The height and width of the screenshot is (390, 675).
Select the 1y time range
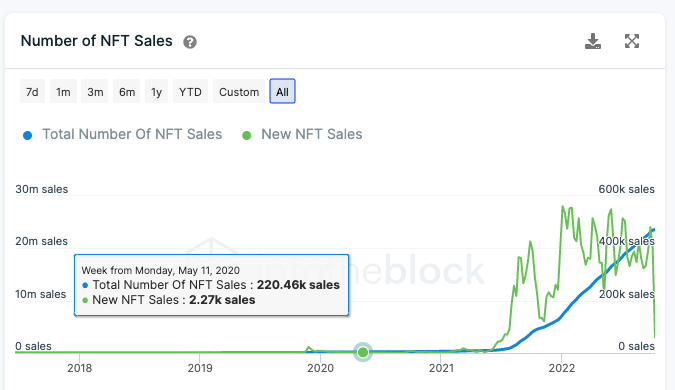pos(157,92)
